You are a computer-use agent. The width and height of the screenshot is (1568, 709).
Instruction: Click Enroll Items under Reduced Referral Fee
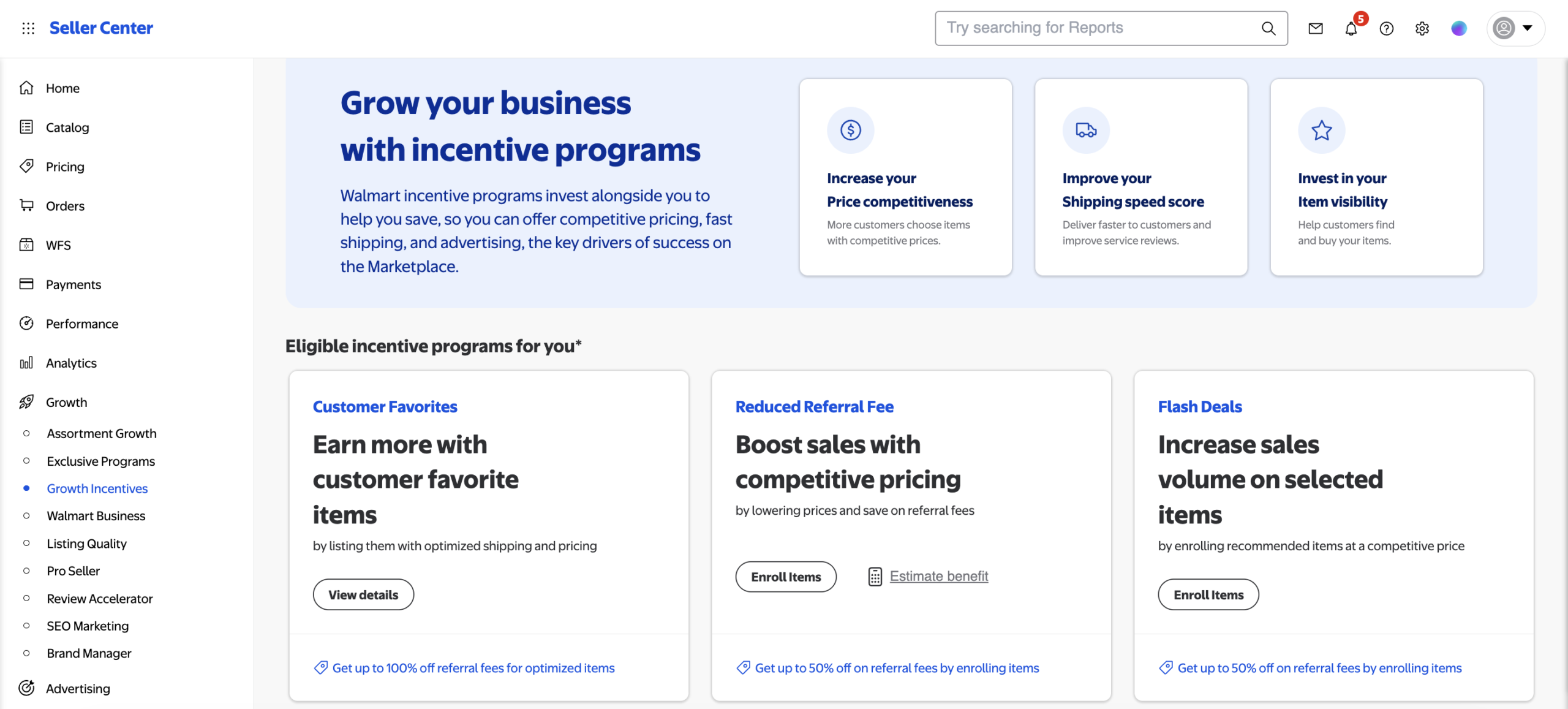click(x=786, y=577)
